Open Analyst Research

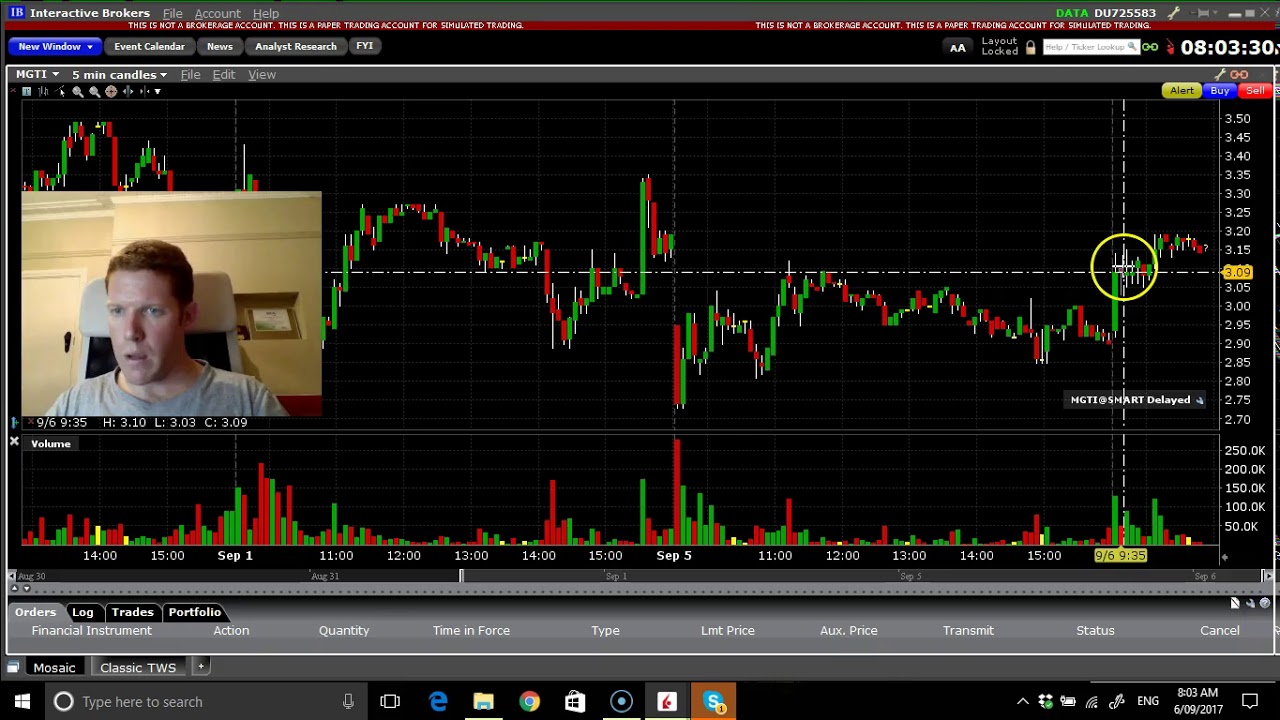click(x=295, y=46)
